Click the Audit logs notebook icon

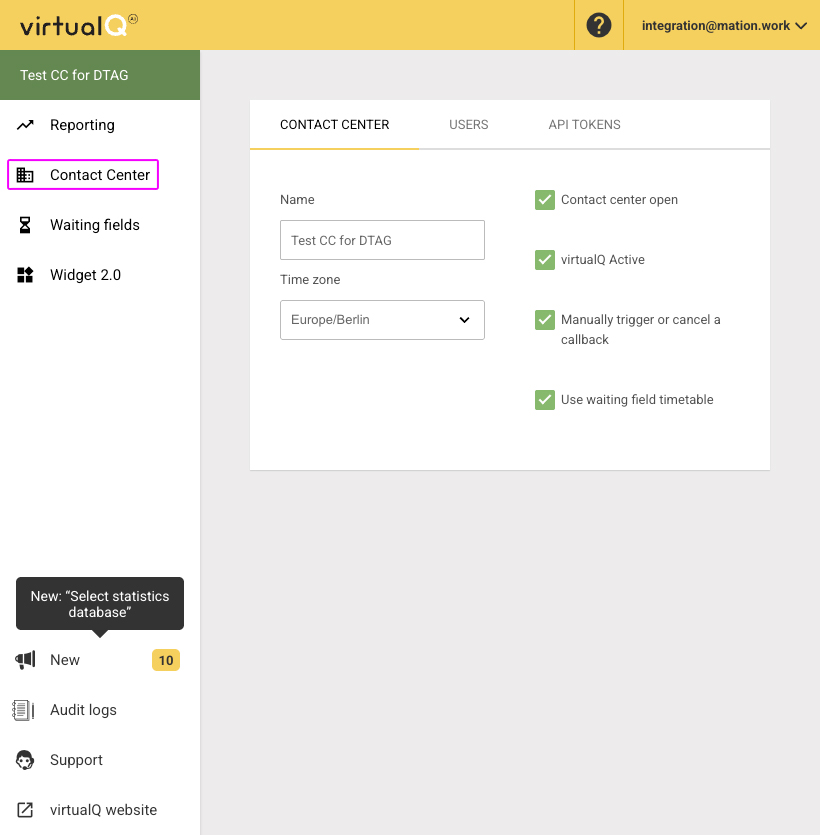coord(23,710)
